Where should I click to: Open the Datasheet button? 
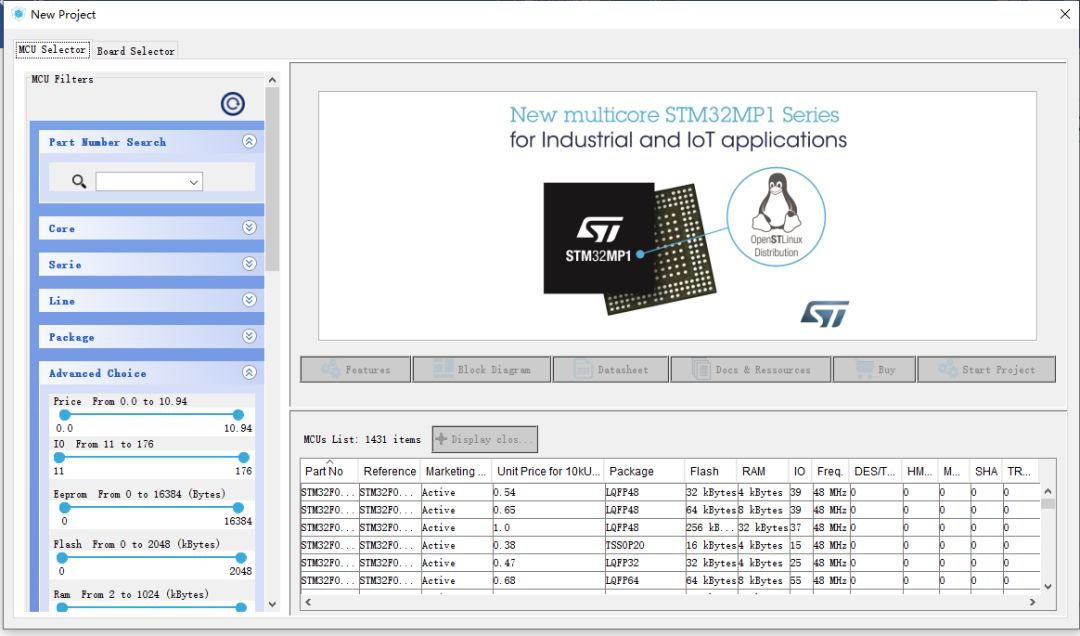(610, 369)
